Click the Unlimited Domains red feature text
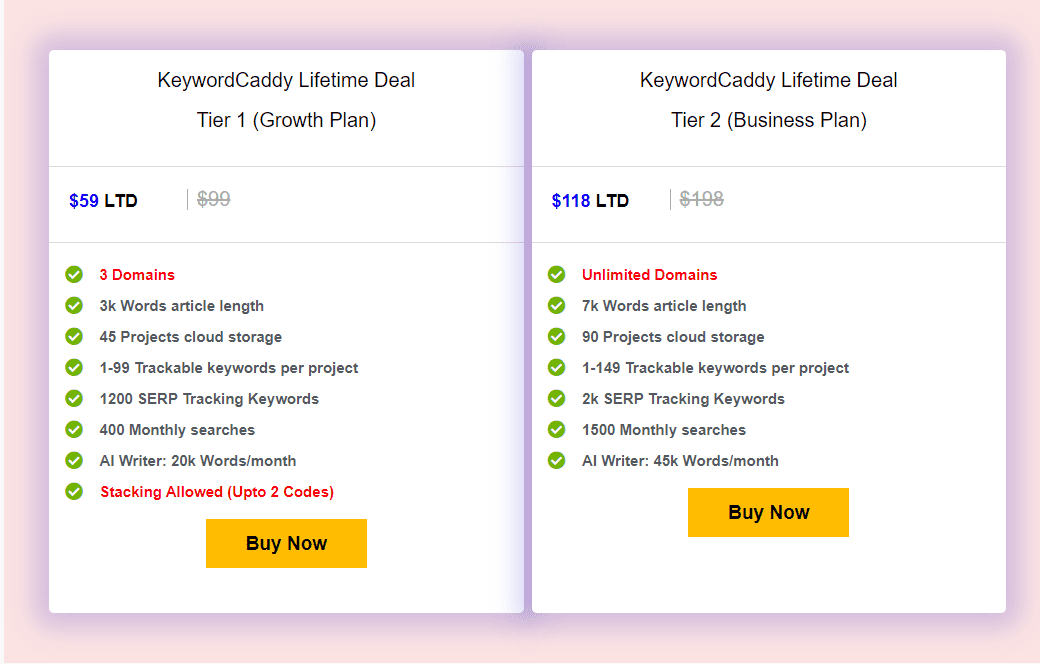Screen dimensions: 1040x664 [649, 274]
